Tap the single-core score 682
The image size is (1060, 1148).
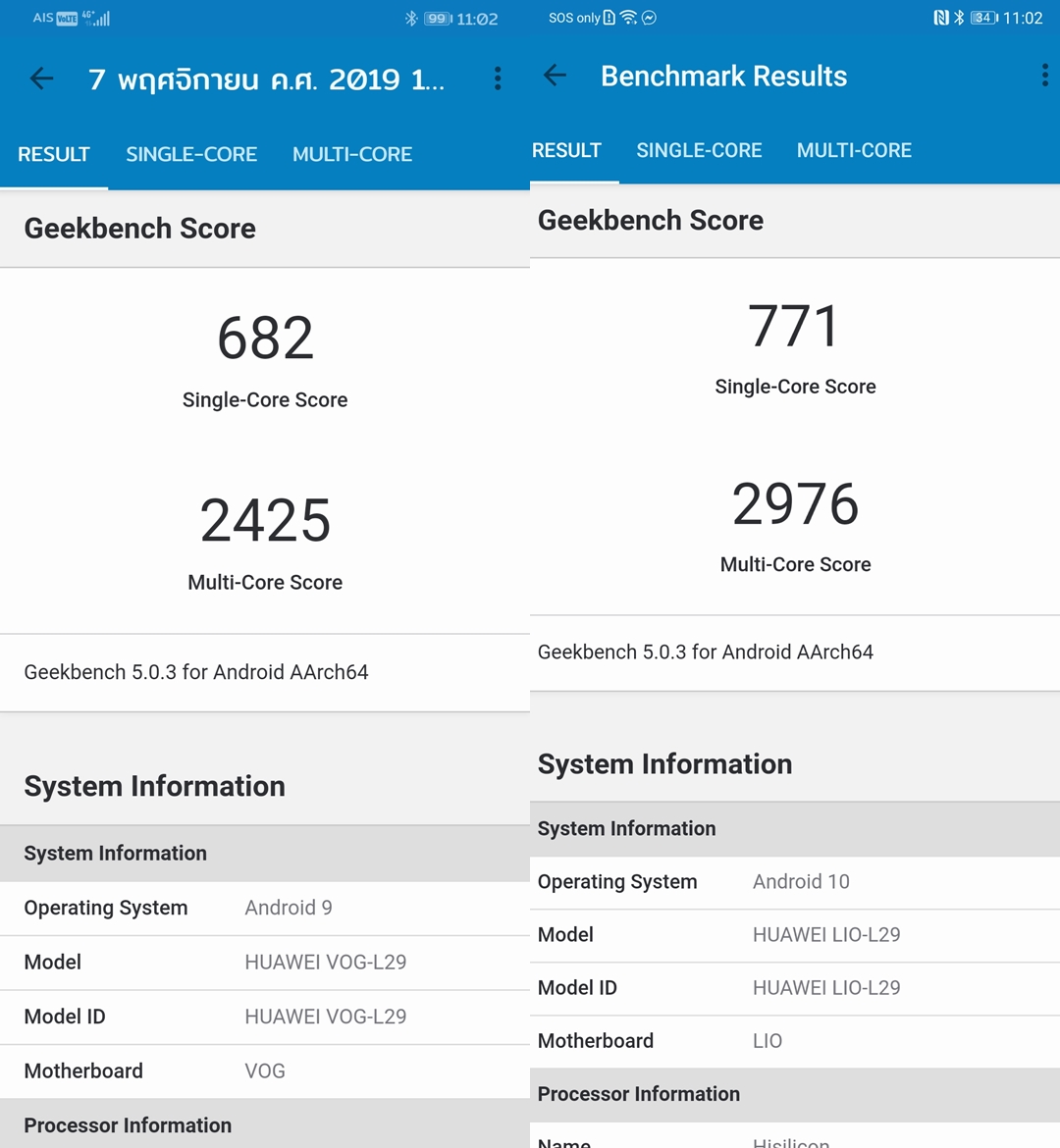265,339
